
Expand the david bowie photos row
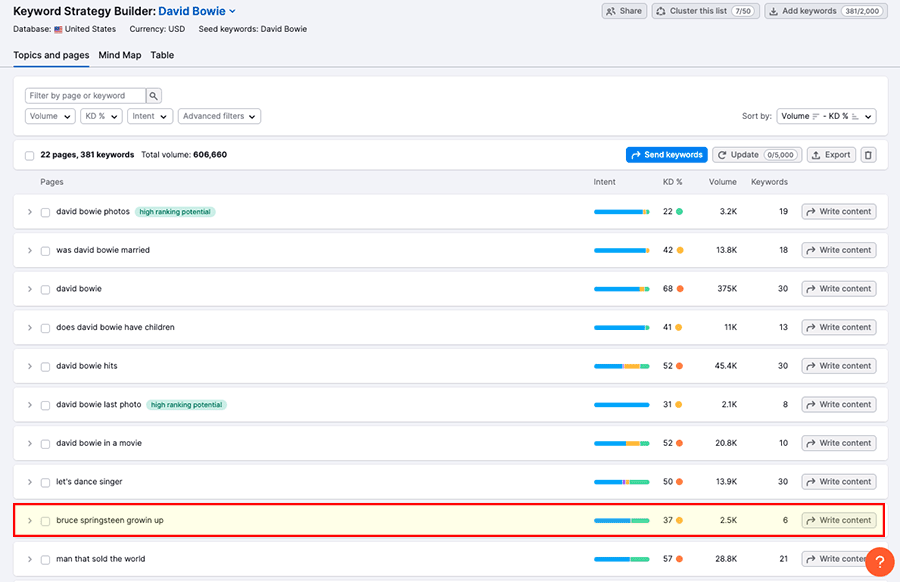pyautogui.click(x=29, y=212)
